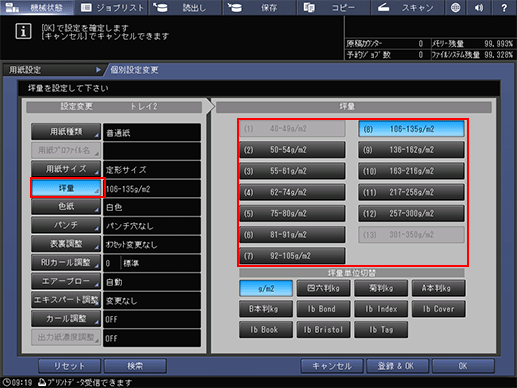The image size is (517, 388).
Task: Select weight (11) 217-256g/m2
Action: [411, 192]
